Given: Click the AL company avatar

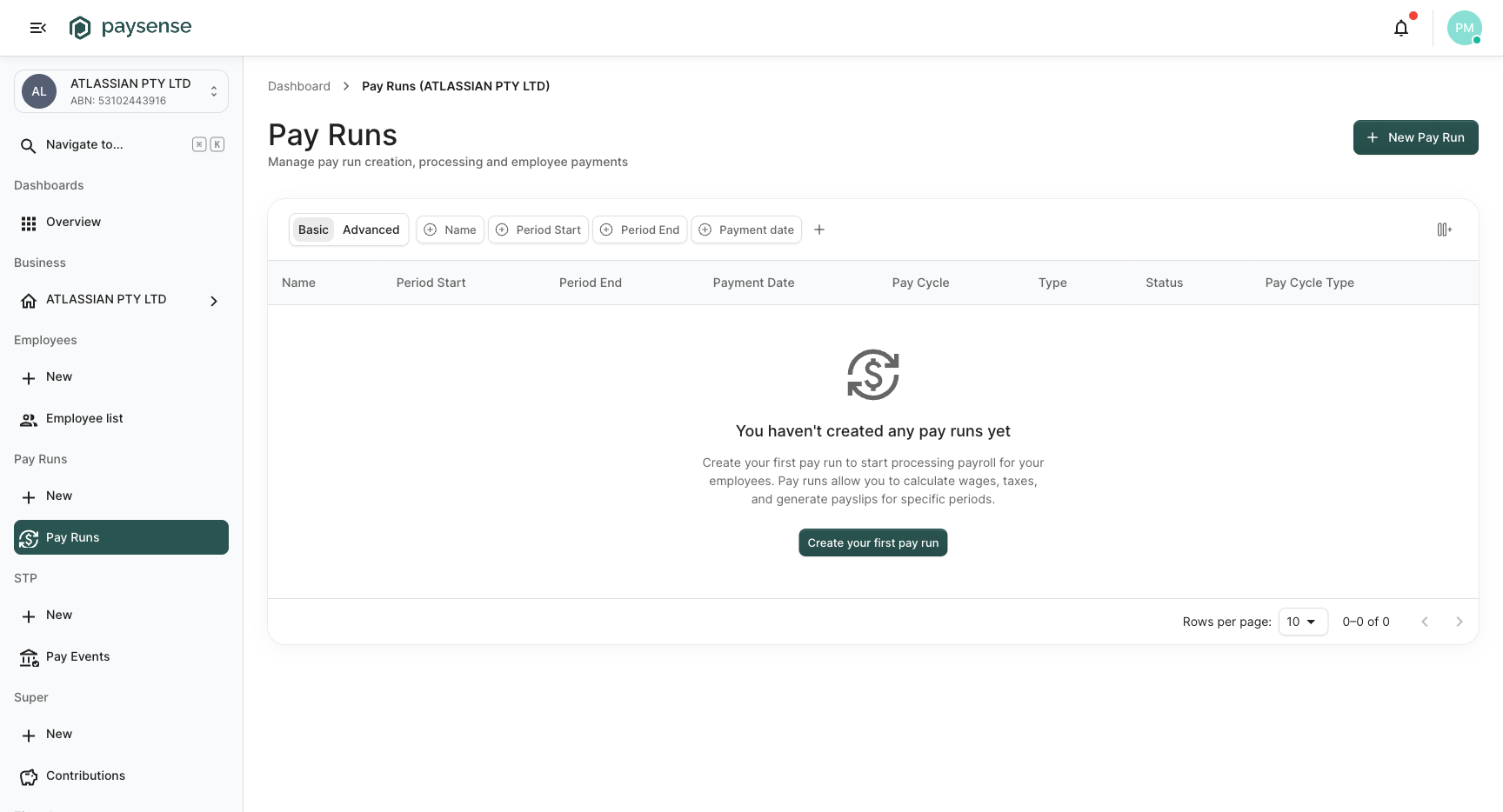Looking at the screenshot, I should [x=39, y=91].
